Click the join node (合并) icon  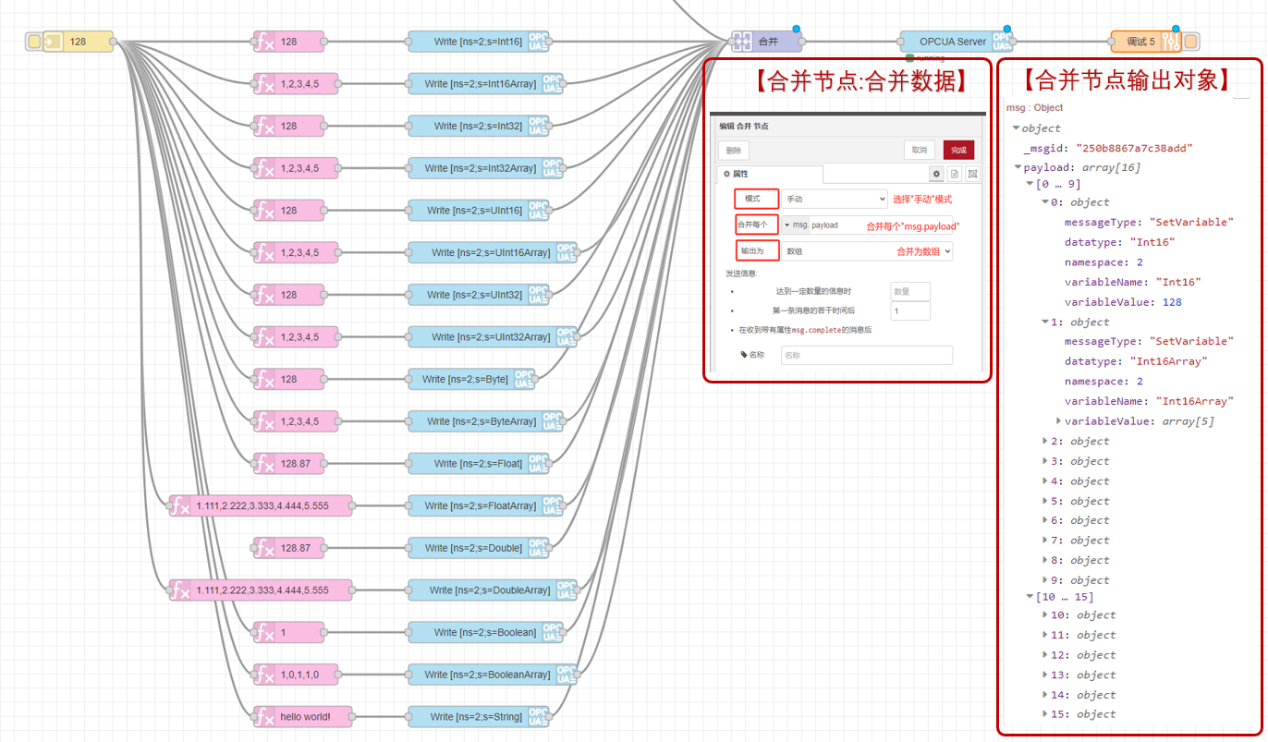[x=742, y=41]
